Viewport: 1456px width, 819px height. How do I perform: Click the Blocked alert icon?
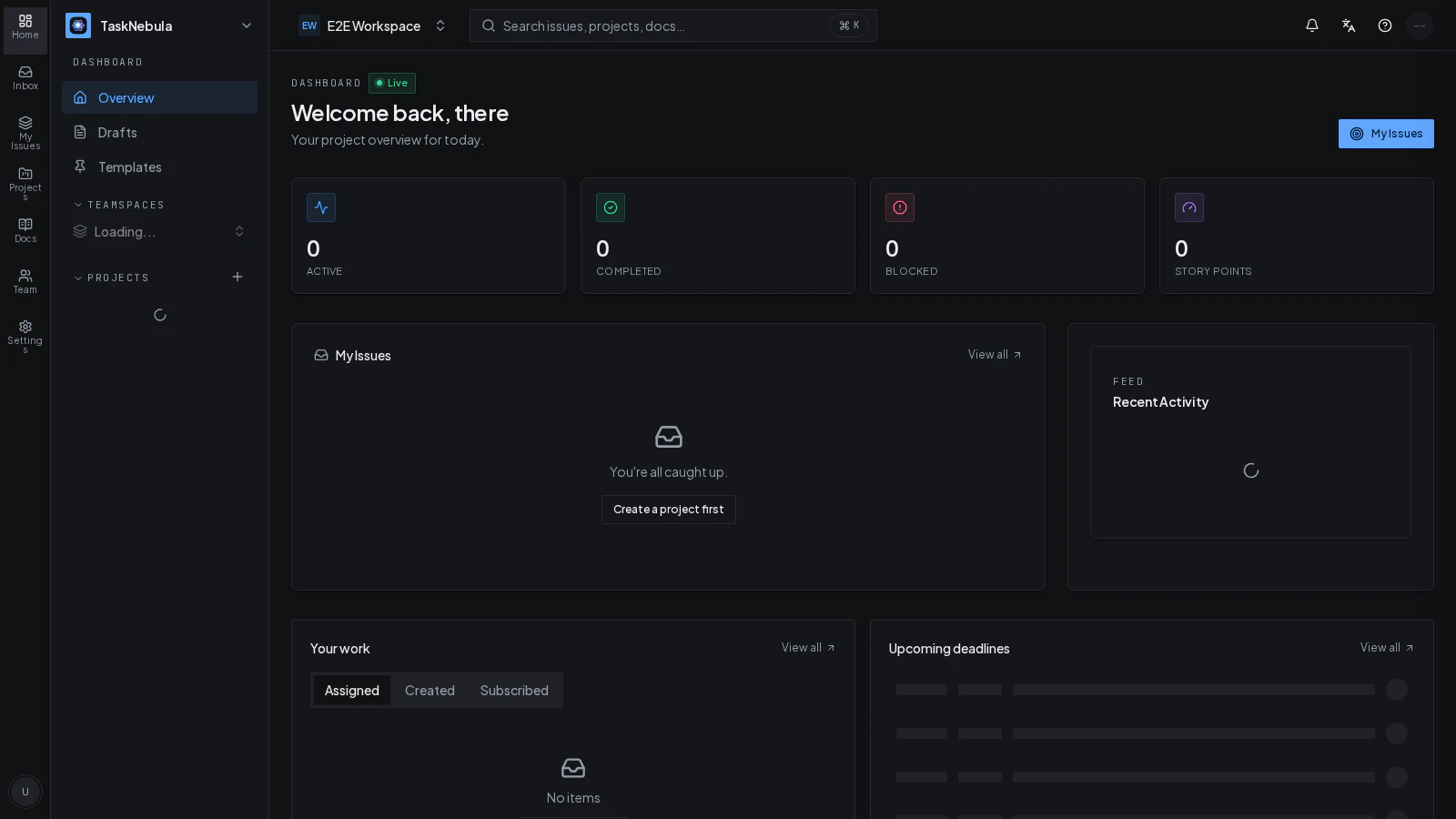click(x=900, y=207)
